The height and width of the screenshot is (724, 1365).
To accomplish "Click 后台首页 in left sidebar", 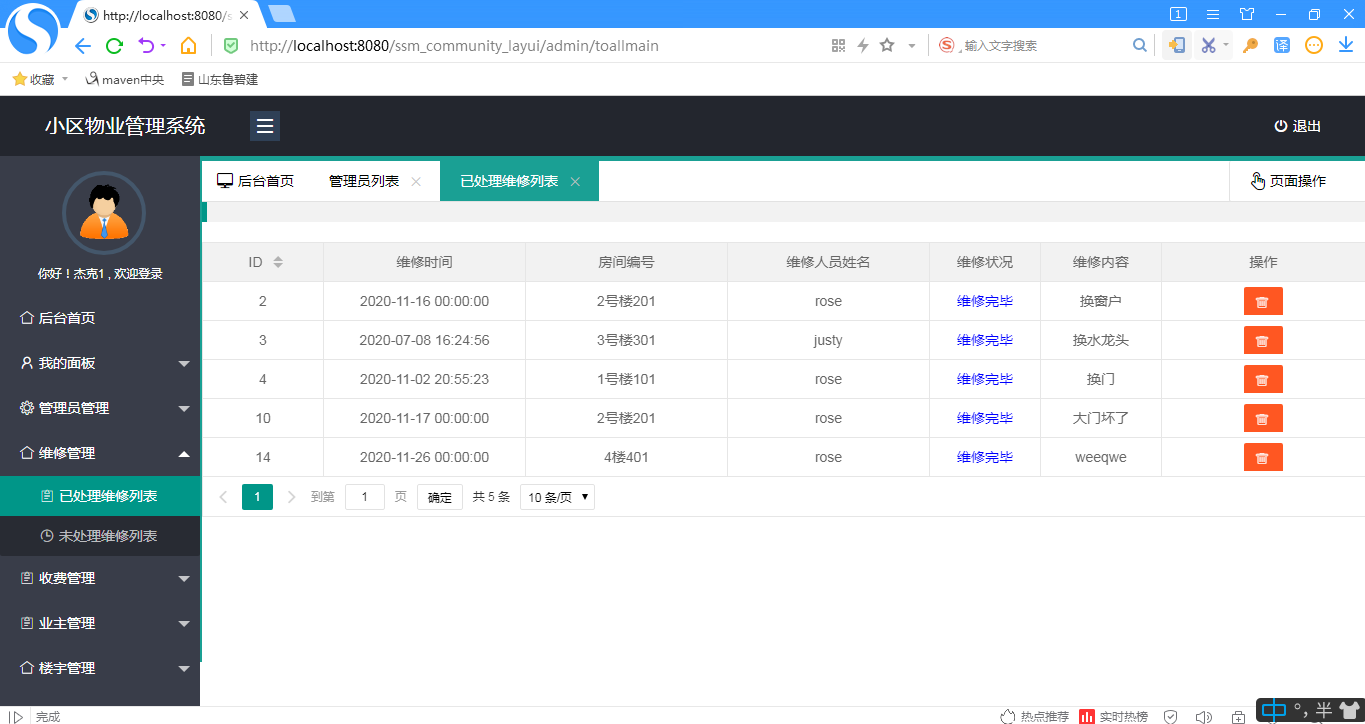I will point(100,318).
